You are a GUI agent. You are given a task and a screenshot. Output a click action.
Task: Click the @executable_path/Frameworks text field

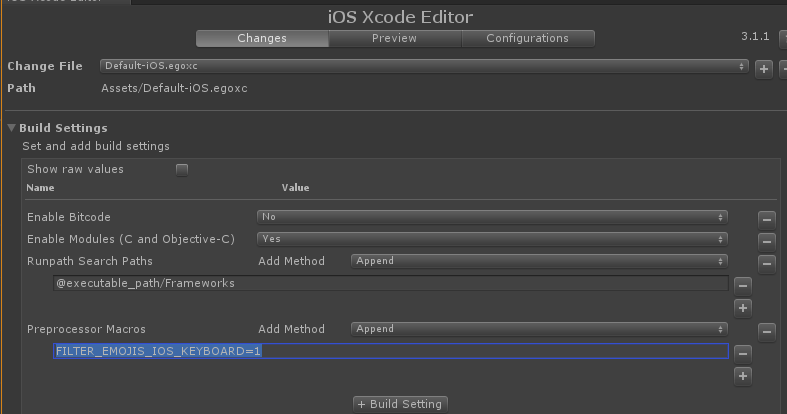390,284
